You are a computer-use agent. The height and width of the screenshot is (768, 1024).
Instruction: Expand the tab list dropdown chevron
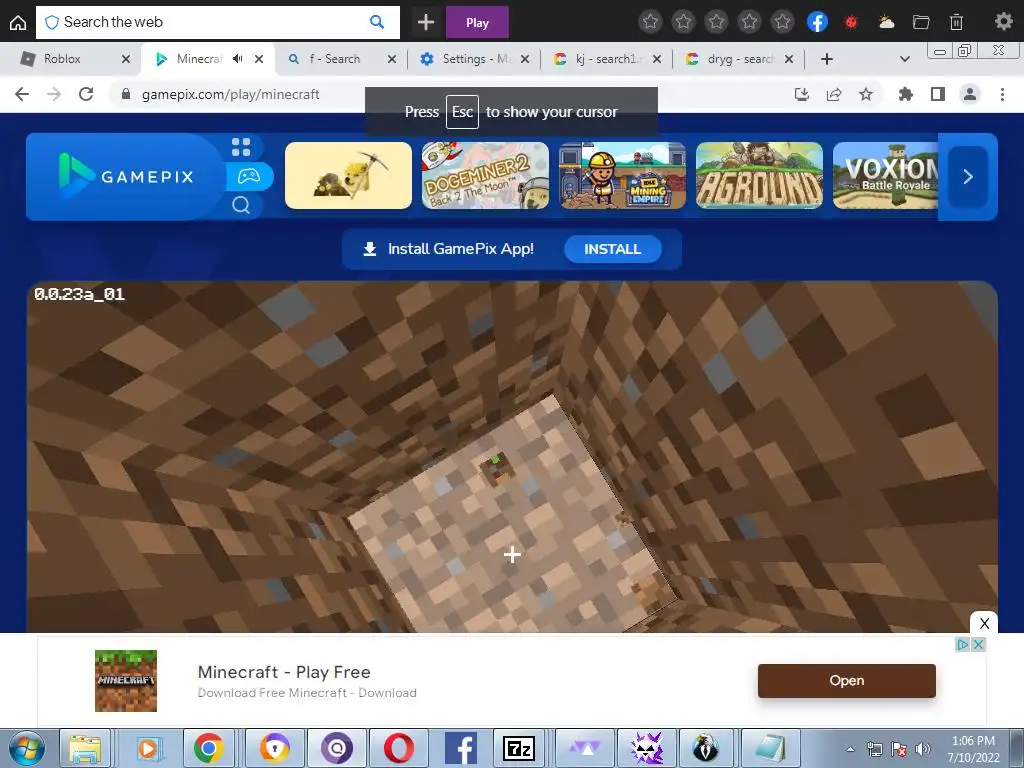[904, 59]
